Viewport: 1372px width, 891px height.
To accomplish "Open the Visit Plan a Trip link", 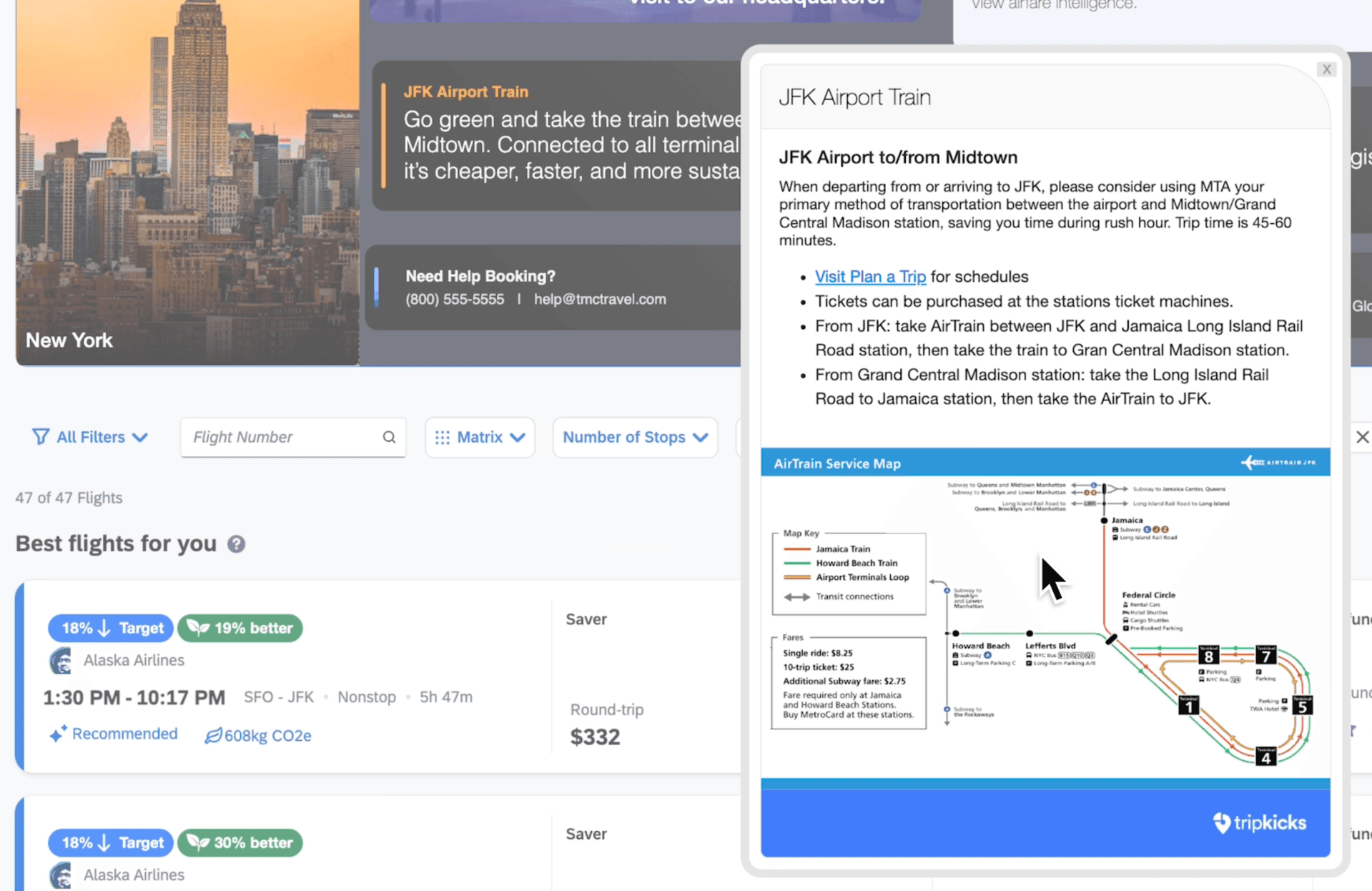I will point(870,277).
